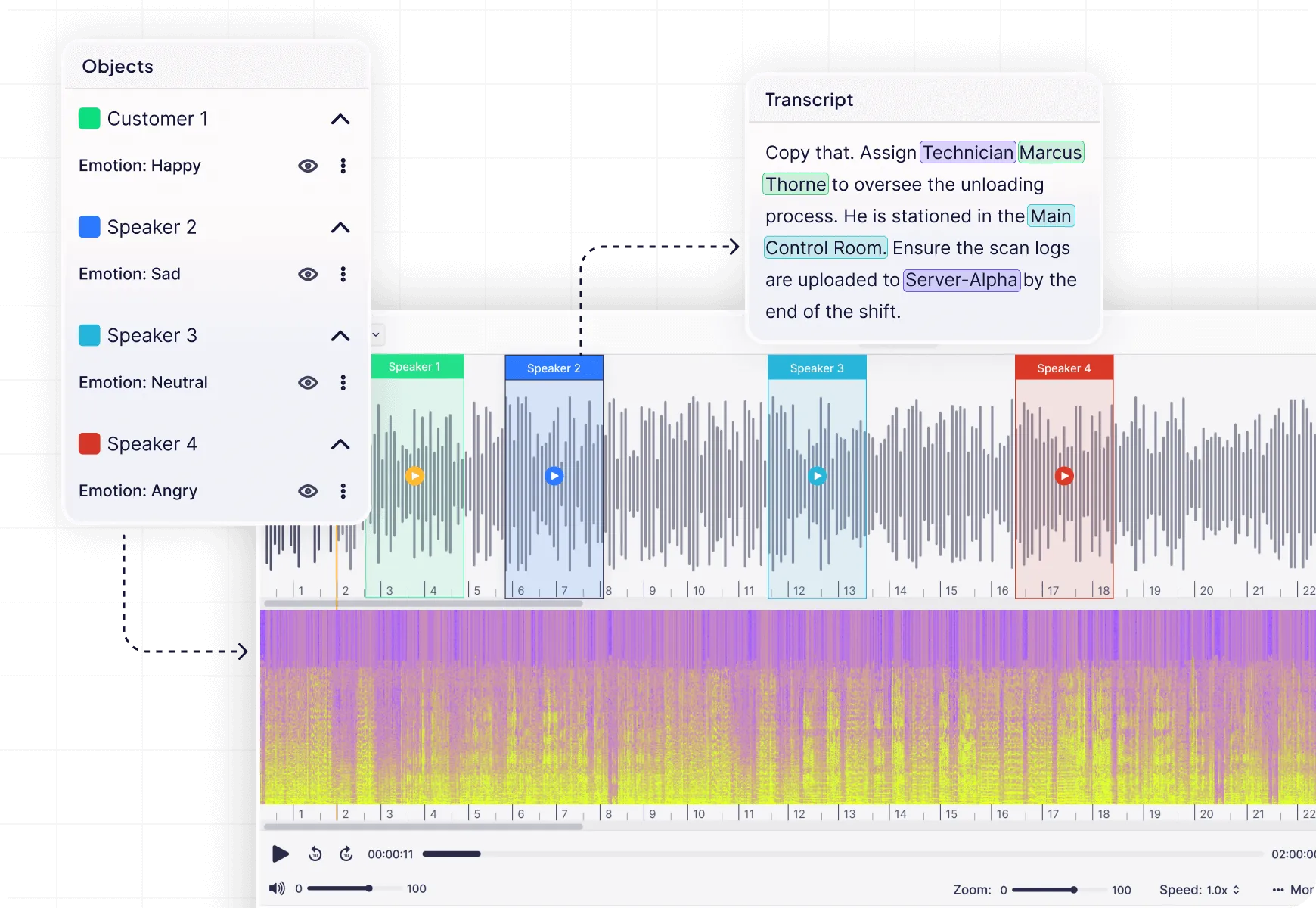Image resolution: width=1316 pixels, height=908 pixels.
Task: Click the Emotion: Sad attribute text
Action: 129,274
